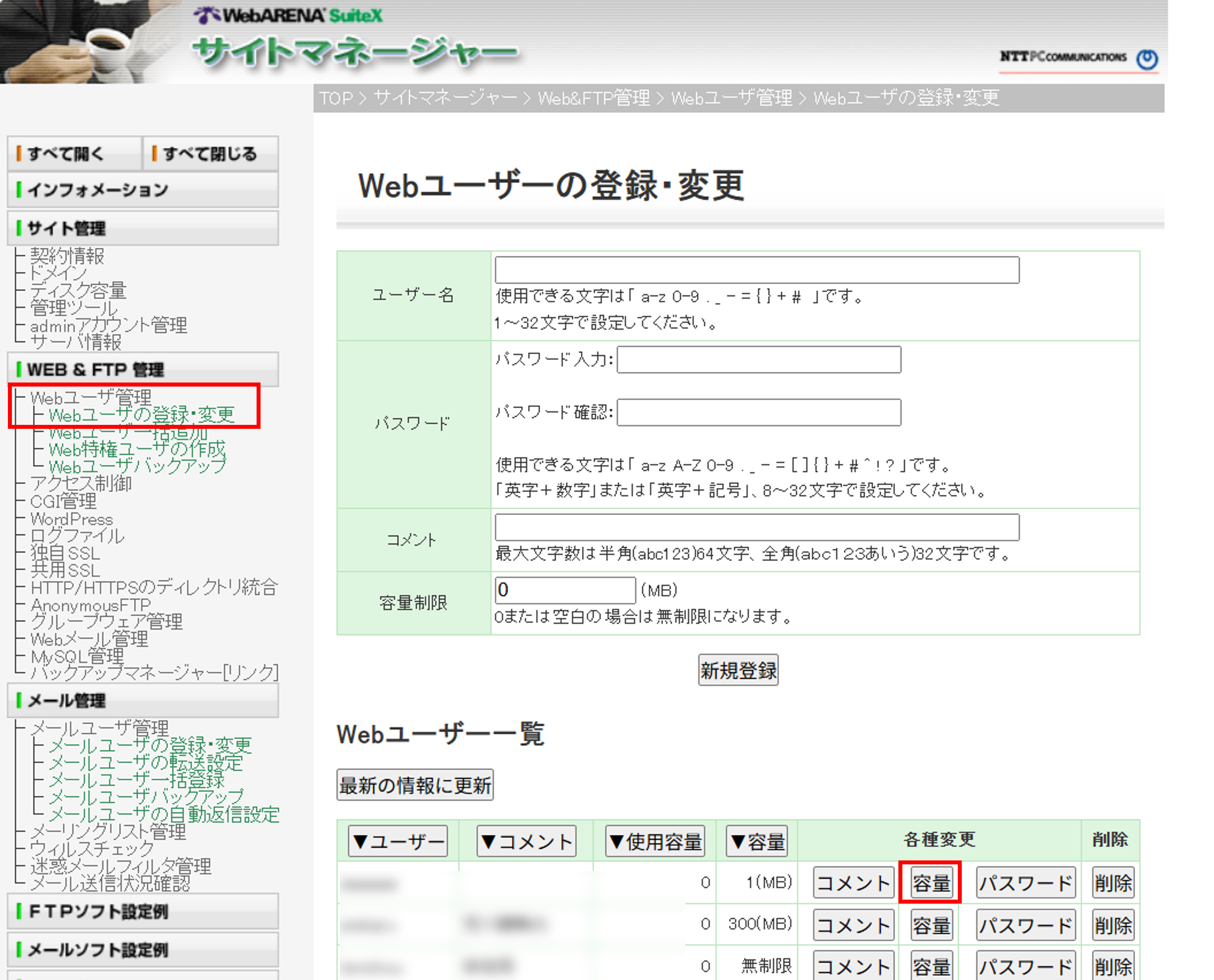Sort the list by ▼容量 column

point(756,841)
